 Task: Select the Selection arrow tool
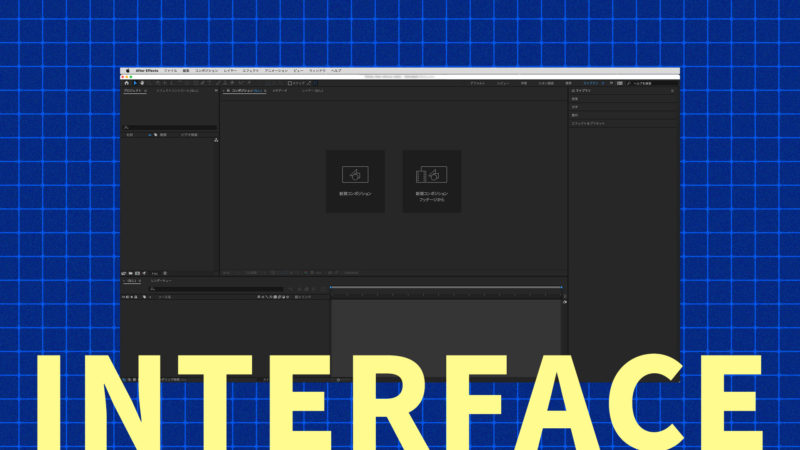[135, 83]
